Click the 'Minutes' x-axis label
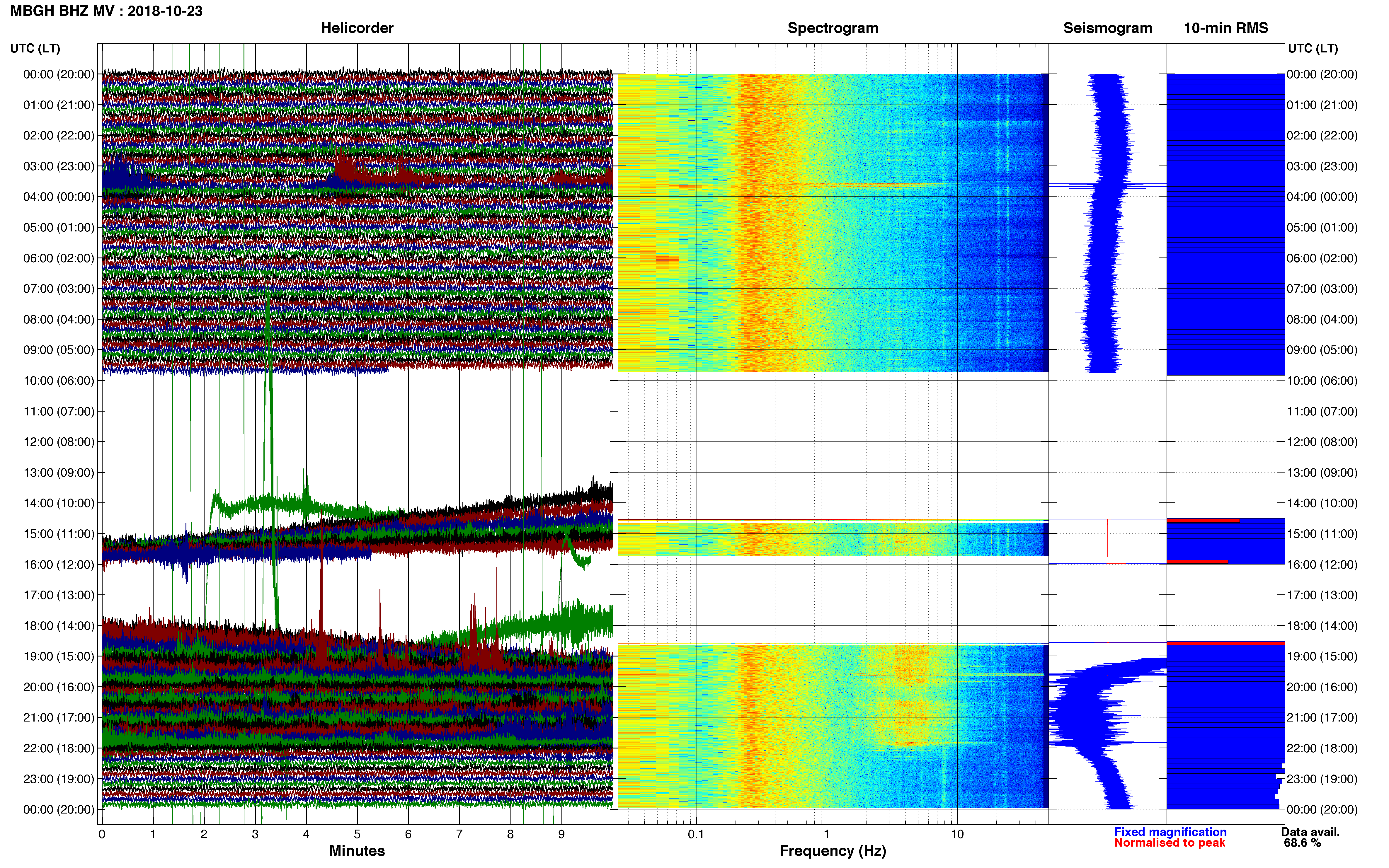Screen dimensions: 1389x868 click(x=357, y=851)
